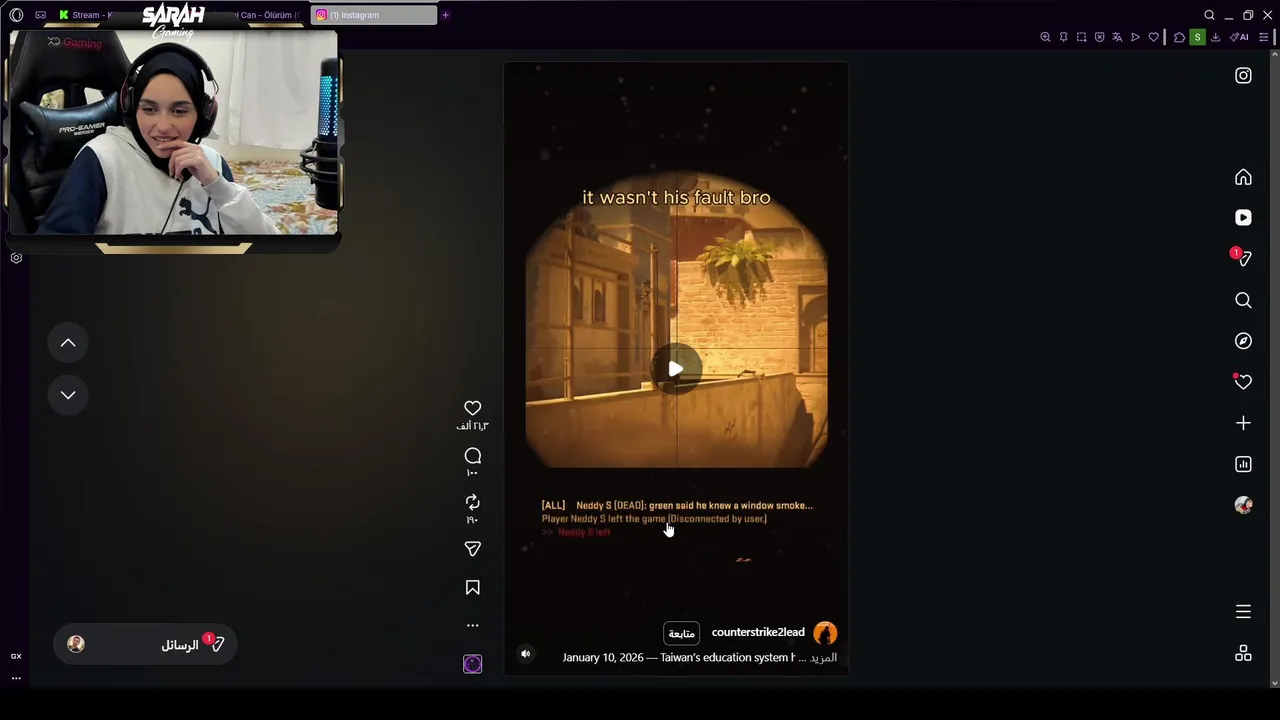Open the Instagram More hamburger menu

[1243, 612]
